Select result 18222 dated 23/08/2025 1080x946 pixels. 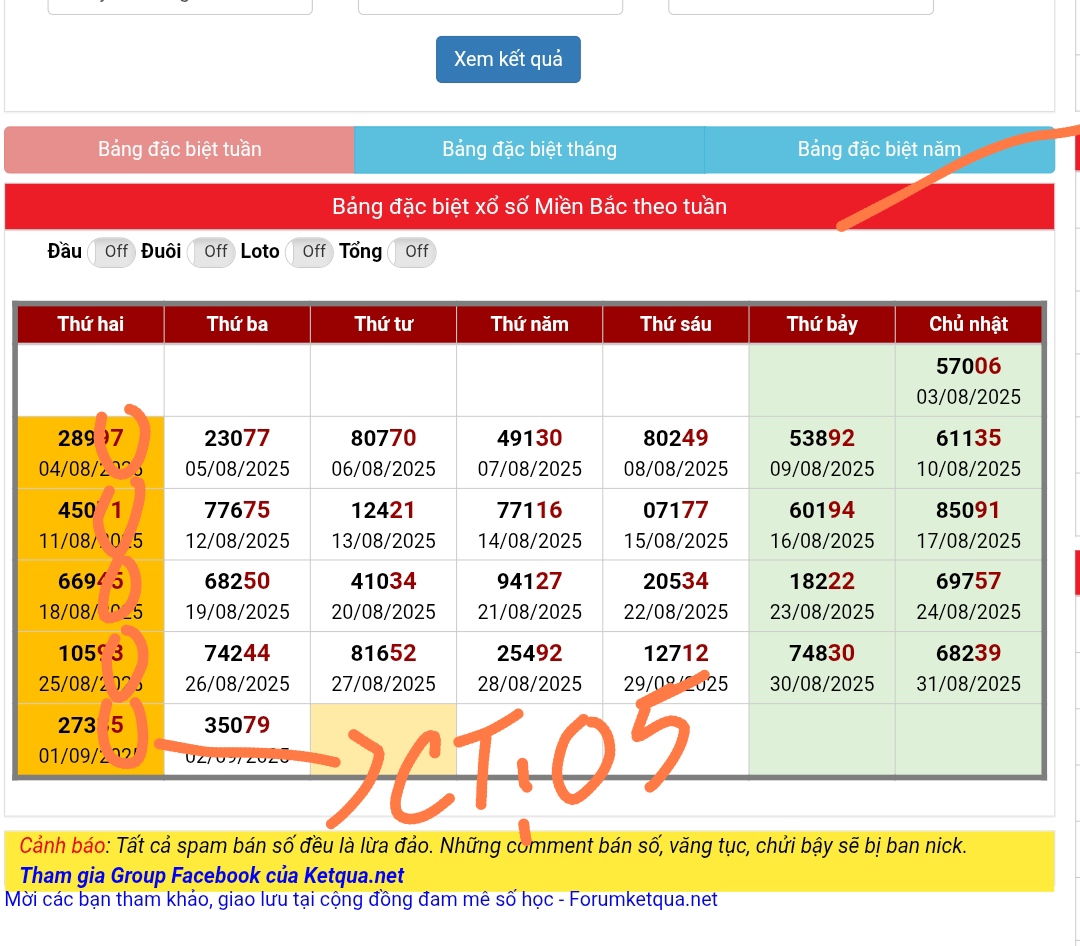[822, 596]
